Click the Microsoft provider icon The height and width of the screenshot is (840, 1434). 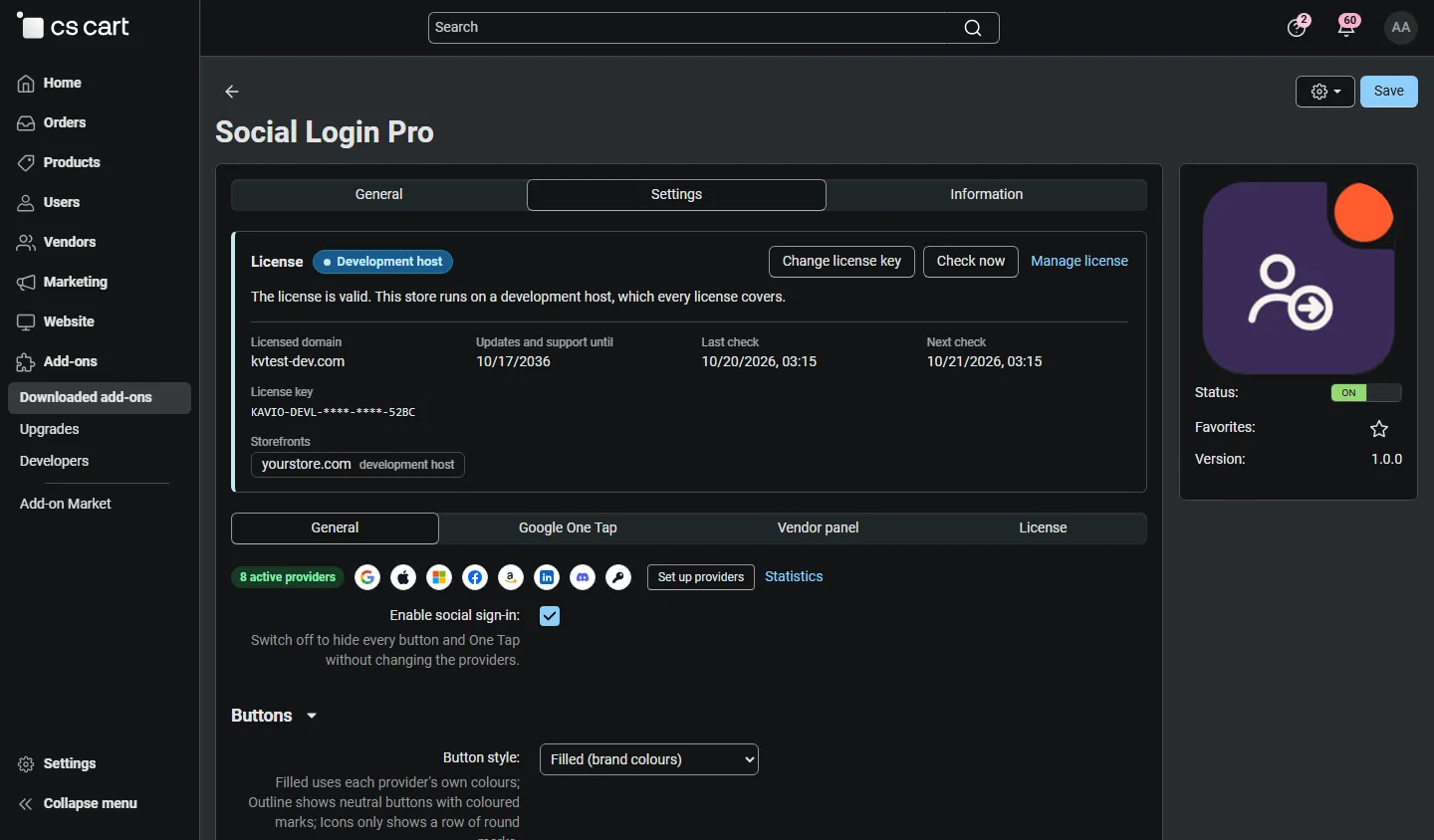439,577
